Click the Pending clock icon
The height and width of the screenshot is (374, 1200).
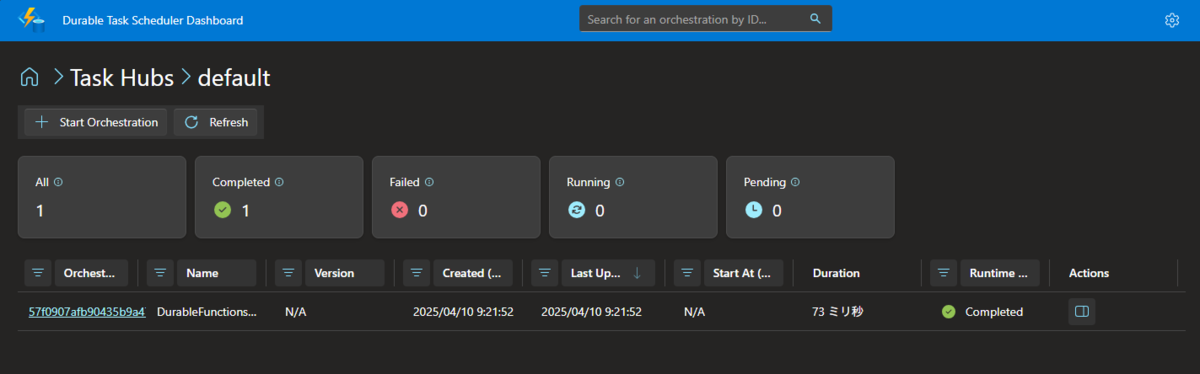[753, 210]
